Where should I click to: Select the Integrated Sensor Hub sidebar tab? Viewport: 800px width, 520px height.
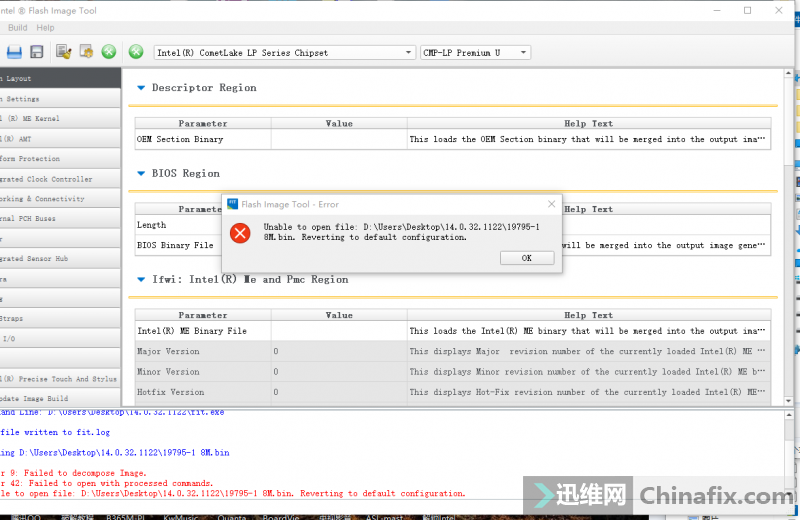[x=60, y=259]
